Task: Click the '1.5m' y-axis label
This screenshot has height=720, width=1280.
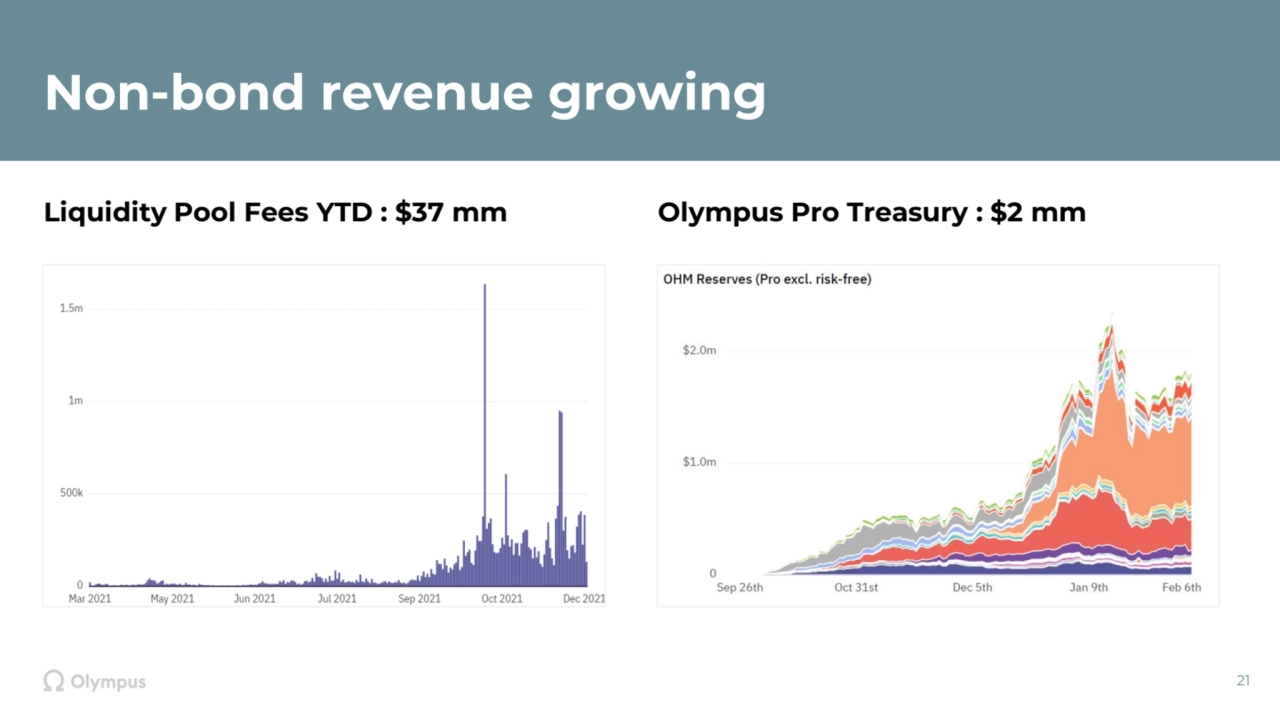Action: (x=71, y=308)
